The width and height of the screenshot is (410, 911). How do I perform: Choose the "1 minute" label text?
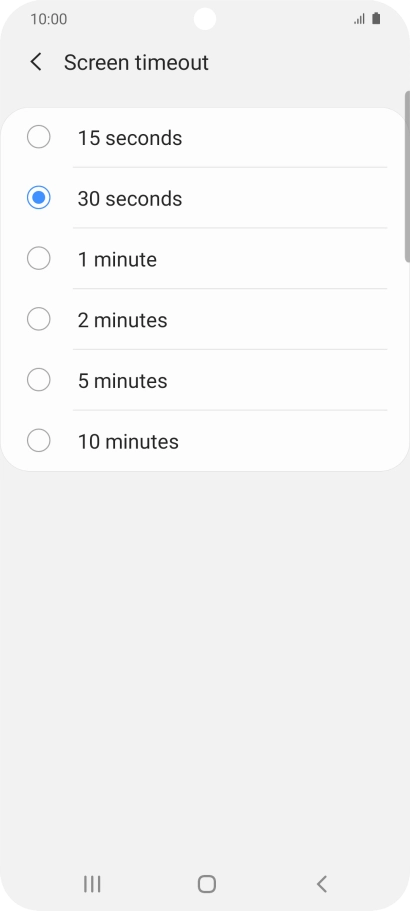117,259
